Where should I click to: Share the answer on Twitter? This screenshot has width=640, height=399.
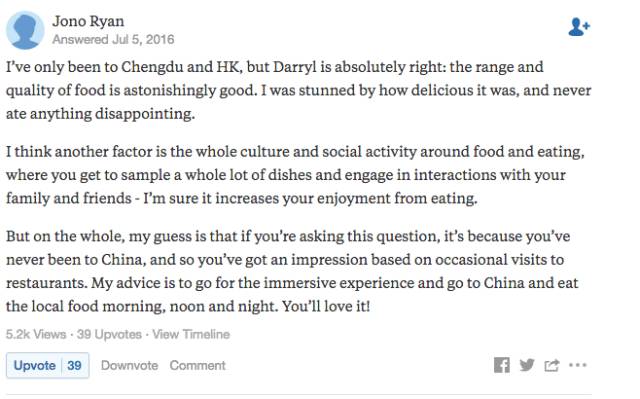527,365
